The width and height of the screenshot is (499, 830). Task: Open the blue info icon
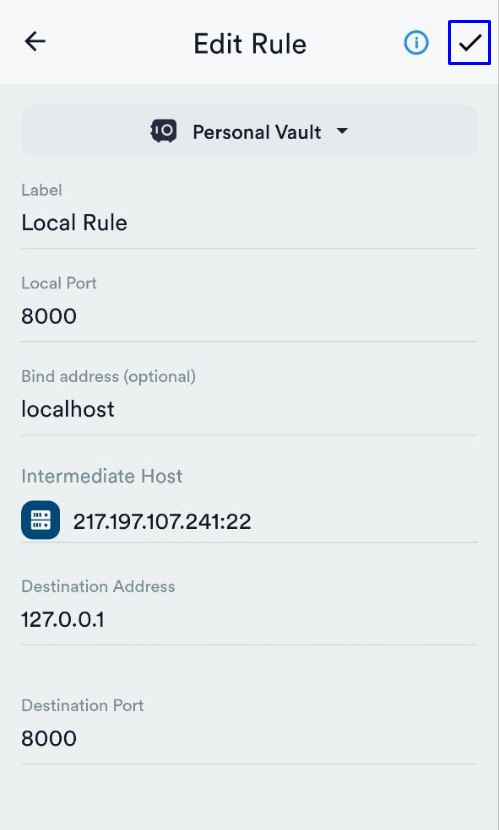point(416,42)
